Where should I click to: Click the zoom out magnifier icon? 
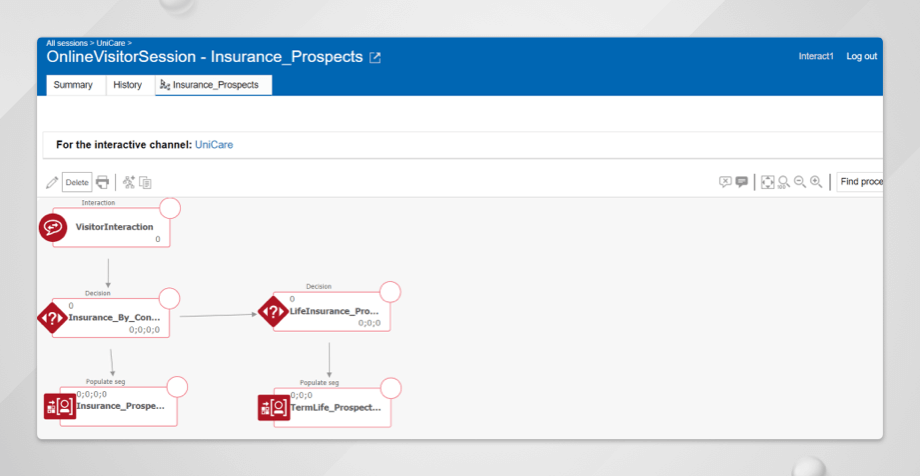point(800,182)
